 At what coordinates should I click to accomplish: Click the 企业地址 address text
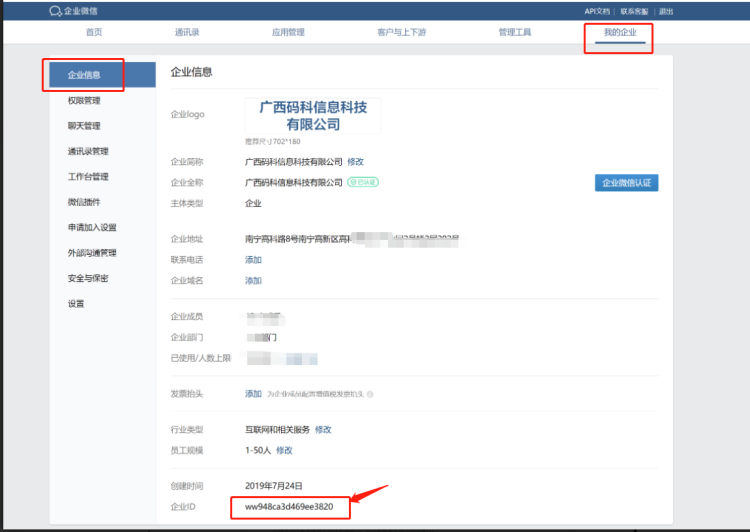tap(352, 239)
